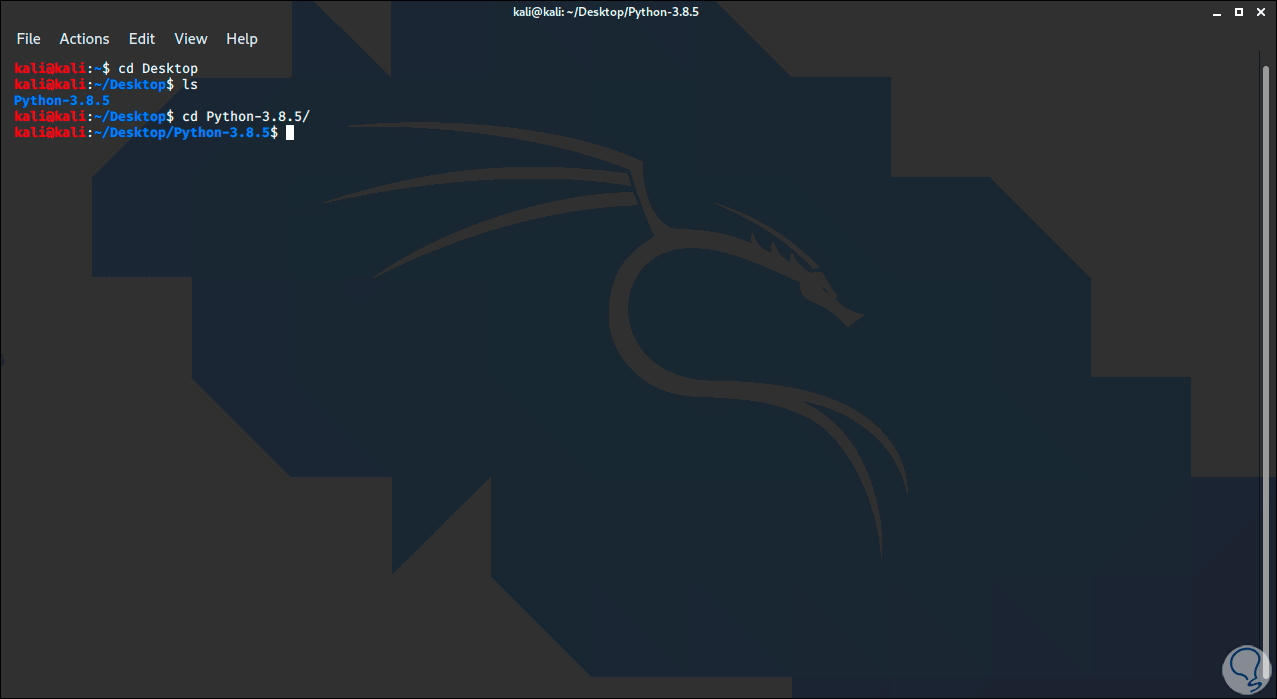
Task: Maximize the terminal window
Action: tap(1239, 11)
